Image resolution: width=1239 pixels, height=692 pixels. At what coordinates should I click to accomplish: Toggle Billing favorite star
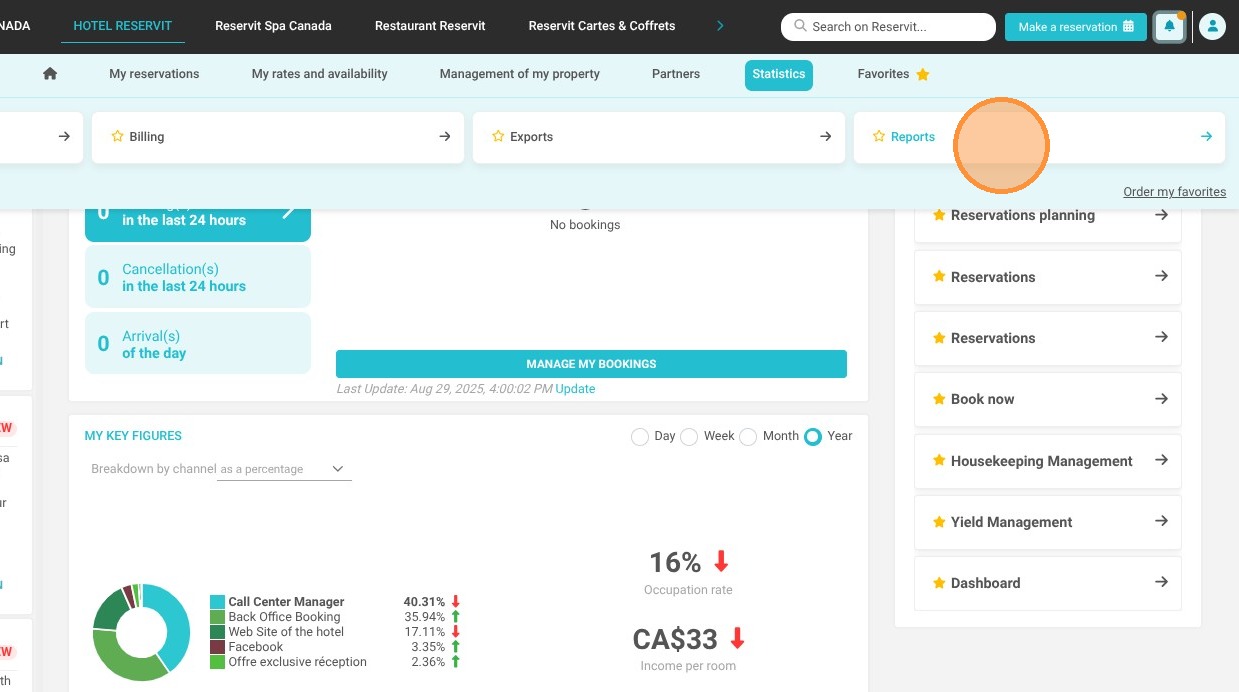[117, 136]
